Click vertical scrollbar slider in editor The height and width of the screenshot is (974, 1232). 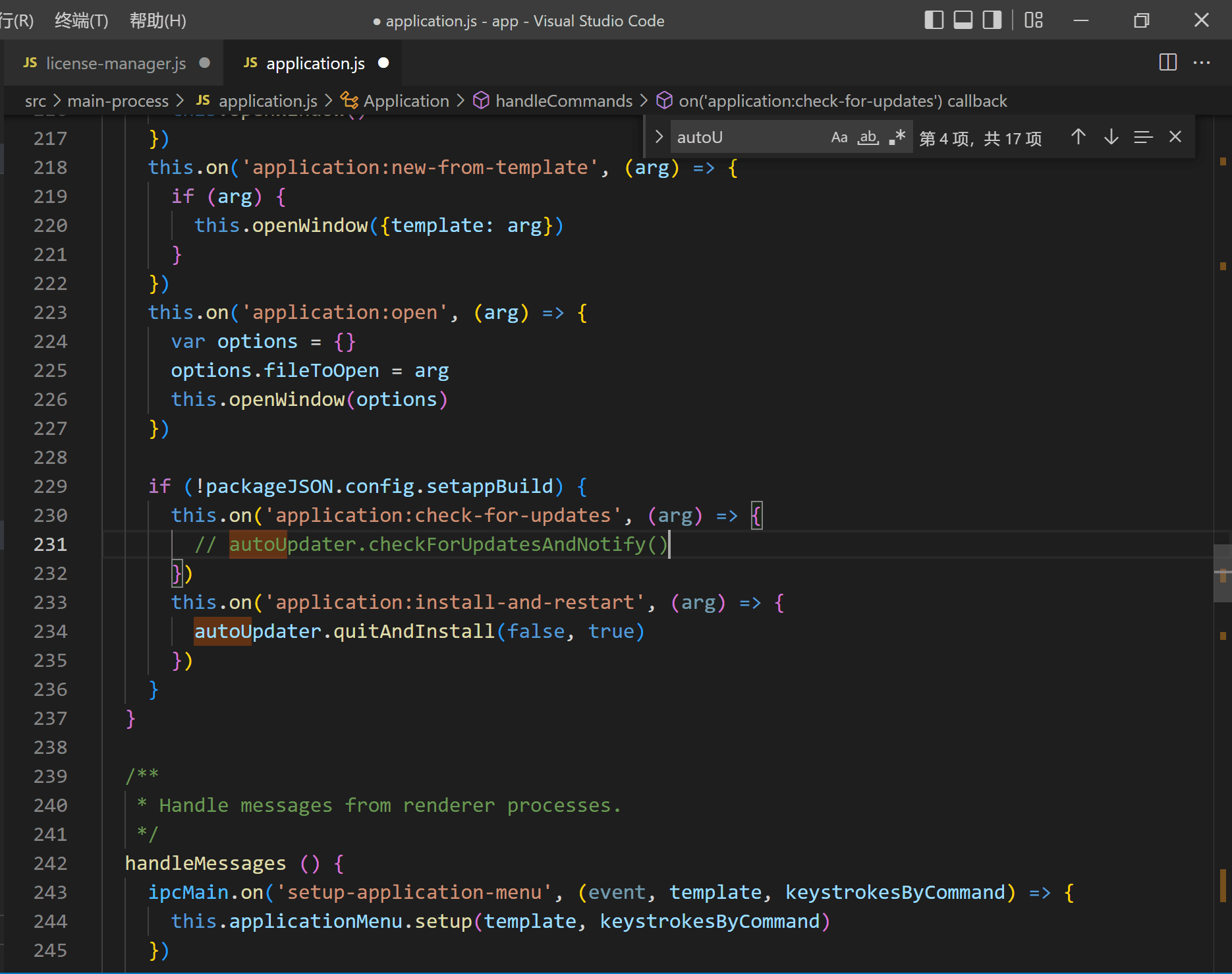click(1223, 573)
